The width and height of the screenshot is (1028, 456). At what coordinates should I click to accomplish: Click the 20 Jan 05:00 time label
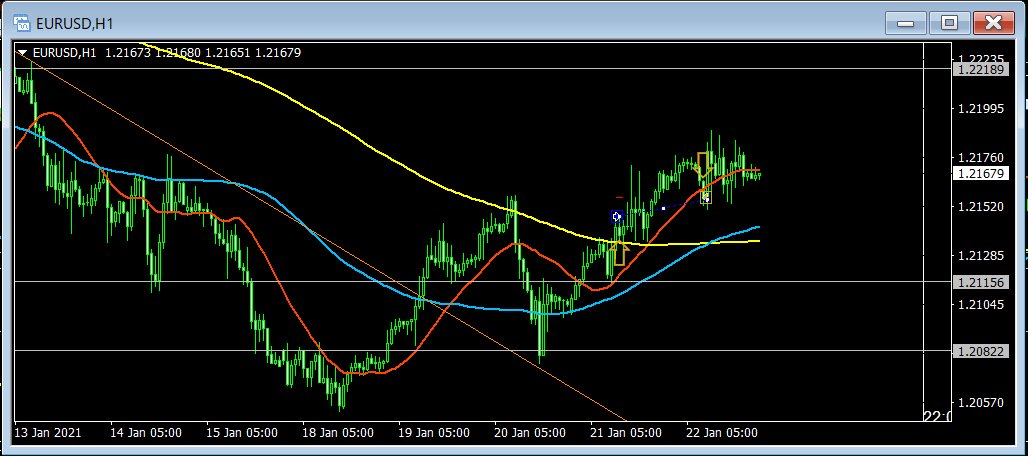pos(530,433)
